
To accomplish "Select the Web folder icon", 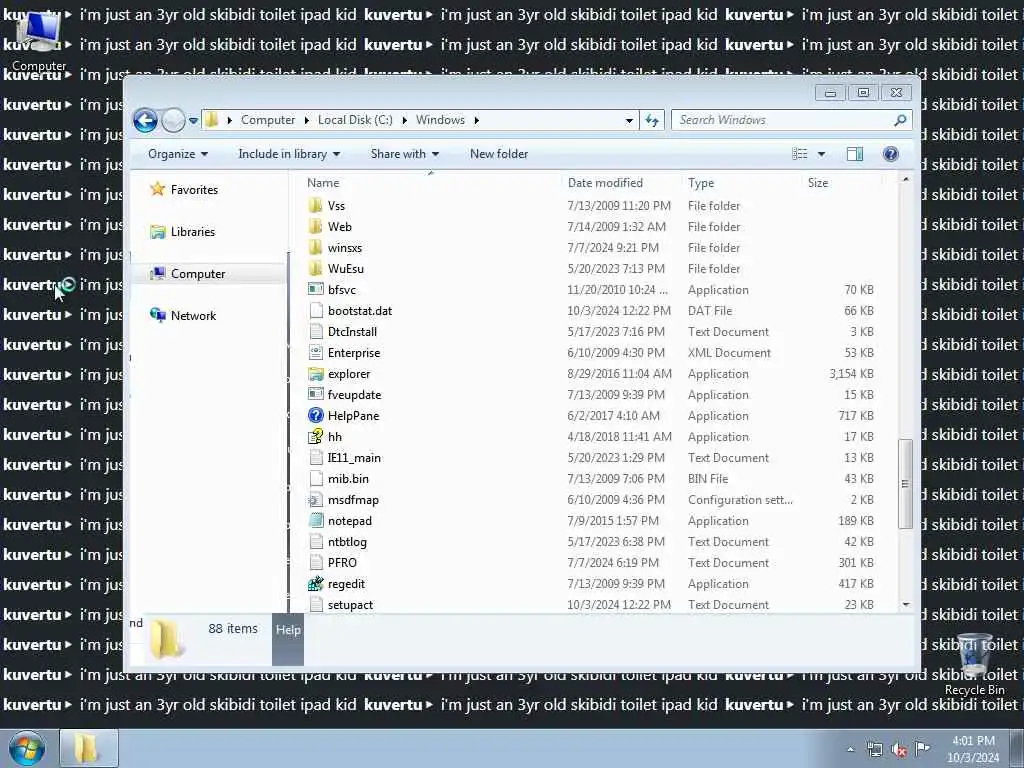I will pos(316,227).
